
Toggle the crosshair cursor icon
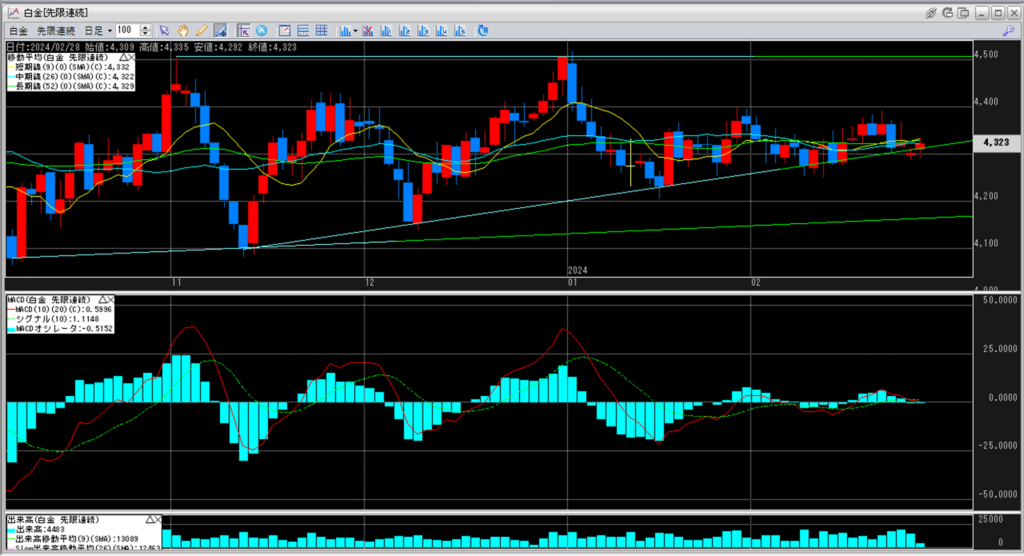pyautogui.click(x=244, y=31)
